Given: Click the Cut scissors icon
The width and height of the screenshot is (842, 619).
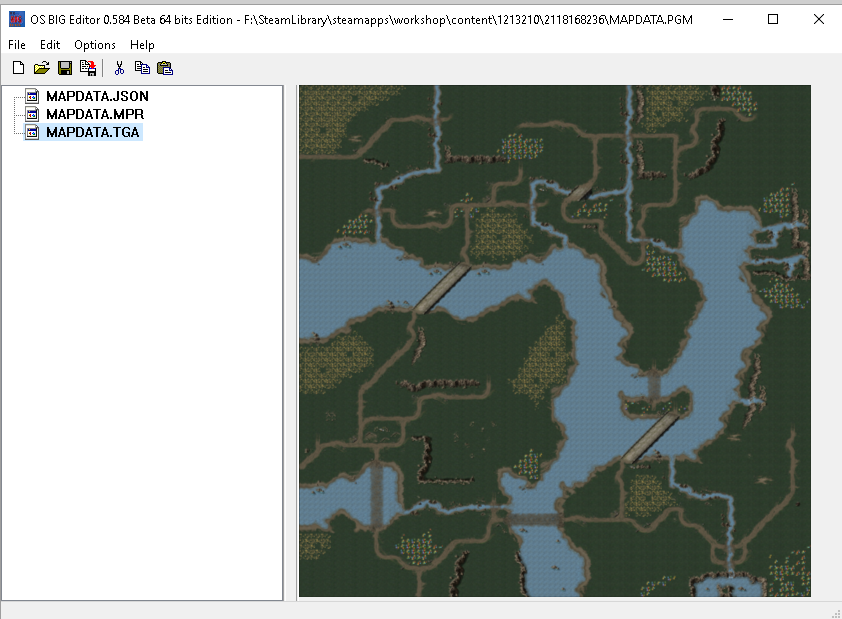Looking at the screenshot, I should [x=119, y=68].
